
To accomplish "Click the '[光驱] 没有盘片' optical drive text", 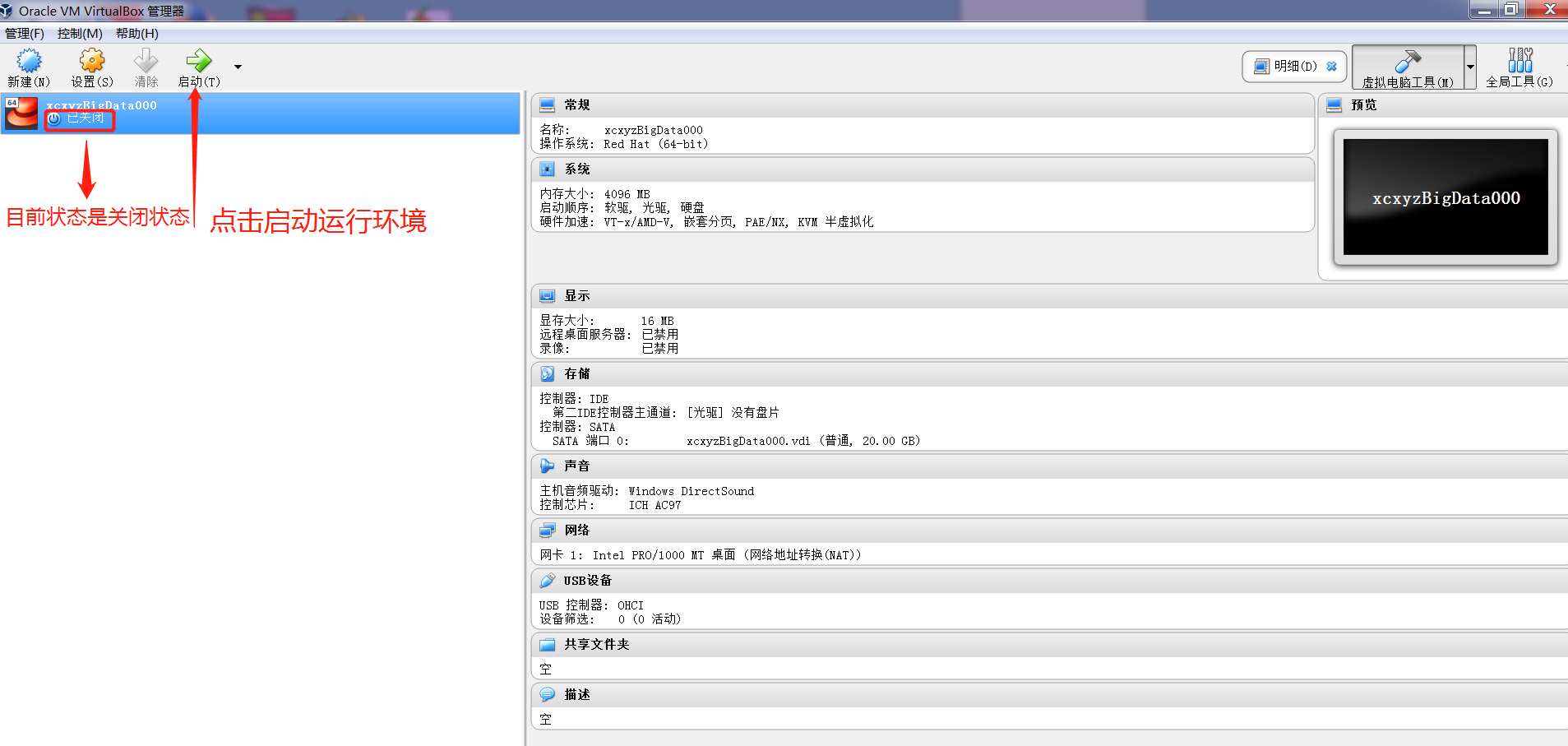I will click(x=733, y=413).
